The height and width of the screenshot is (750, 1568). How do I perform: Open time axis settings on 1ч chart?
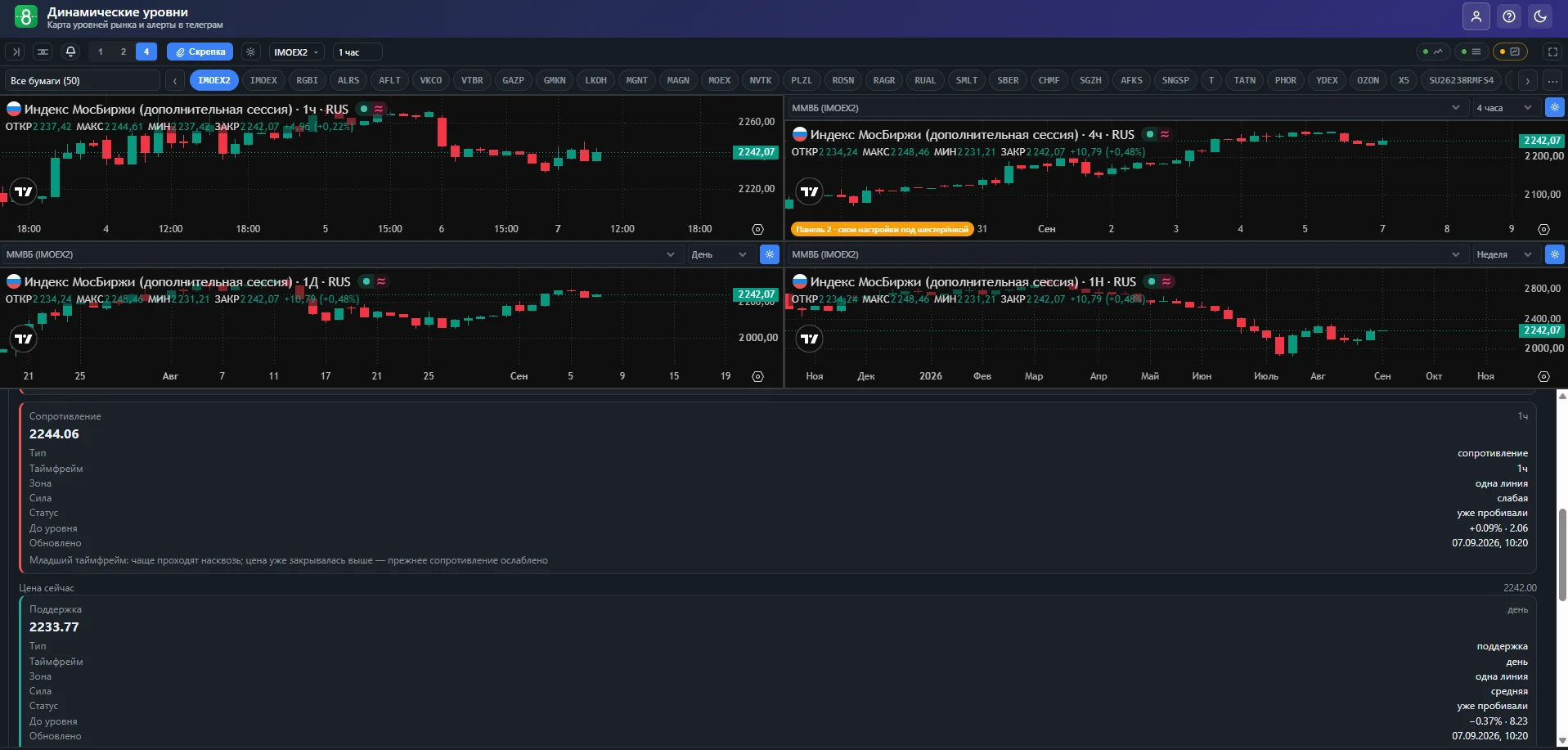point(757,229)
